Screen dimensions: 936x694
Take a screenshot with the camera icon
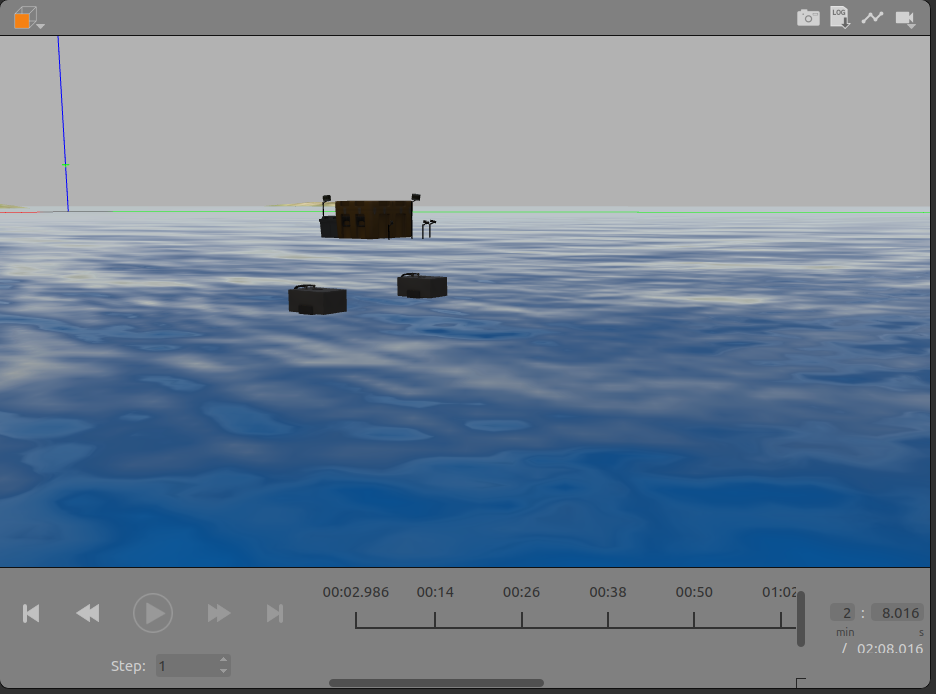click(808, 17)
